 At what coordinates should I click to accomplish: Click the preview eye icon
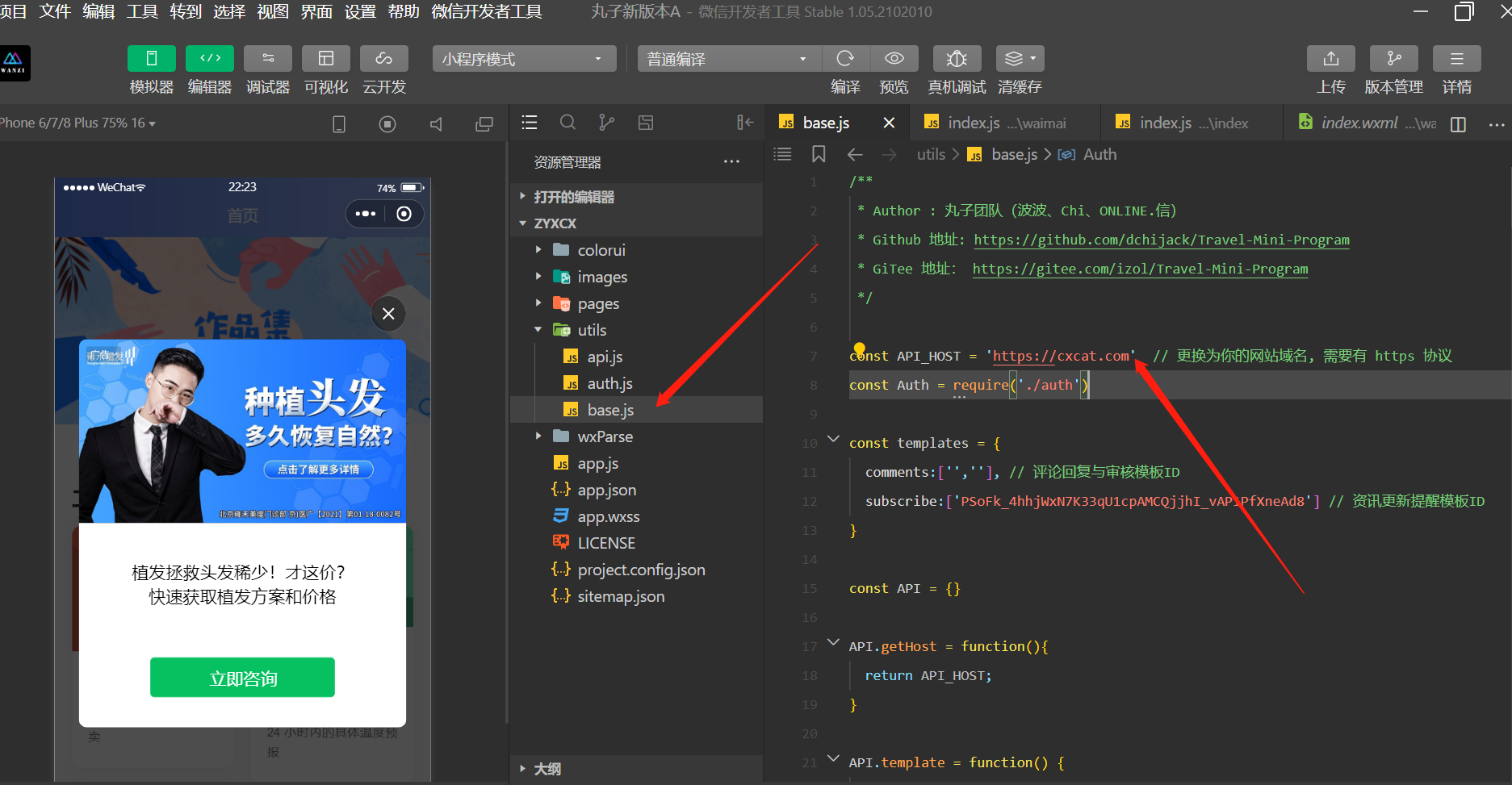click(x=894, y=59)
